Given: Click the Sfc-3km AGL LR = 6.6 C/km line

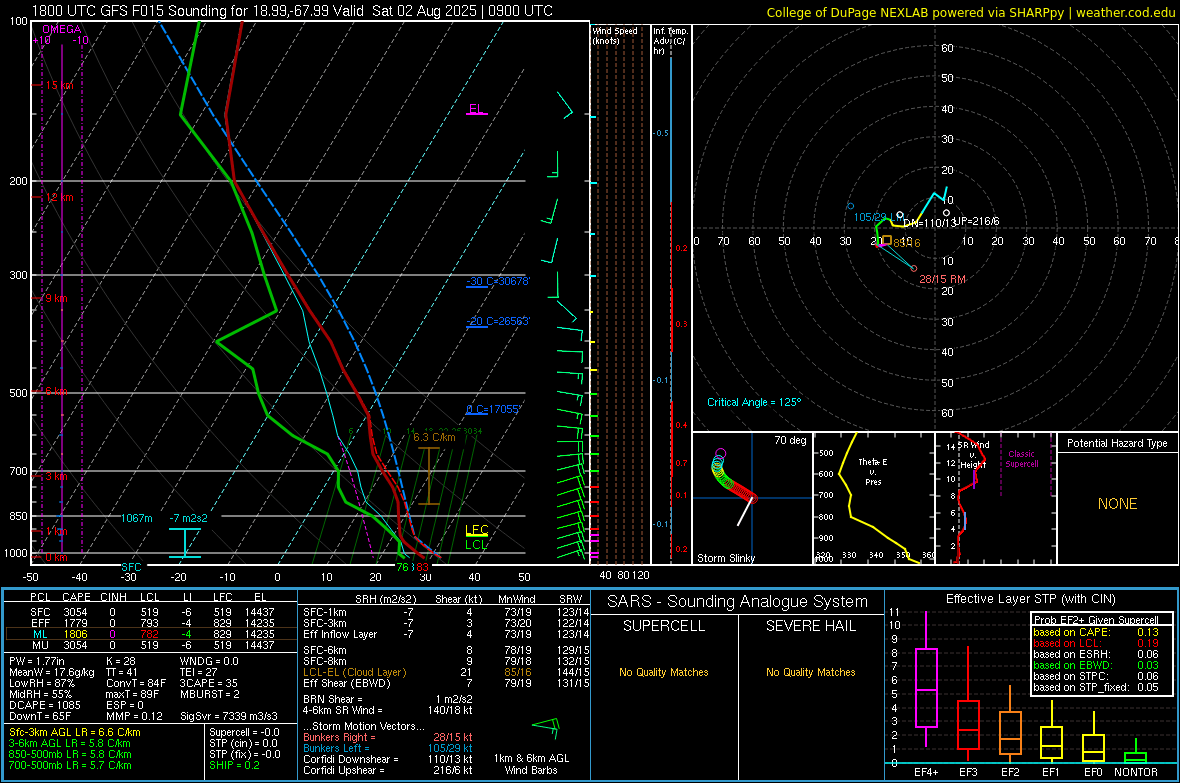Looking at the screenshot, I should (75, 732).
